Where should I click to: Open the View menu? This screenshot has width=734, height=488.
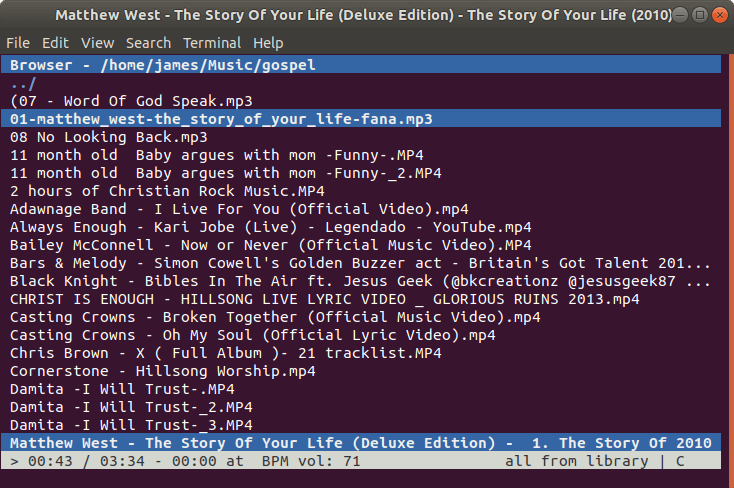click(x=97, y=43)
